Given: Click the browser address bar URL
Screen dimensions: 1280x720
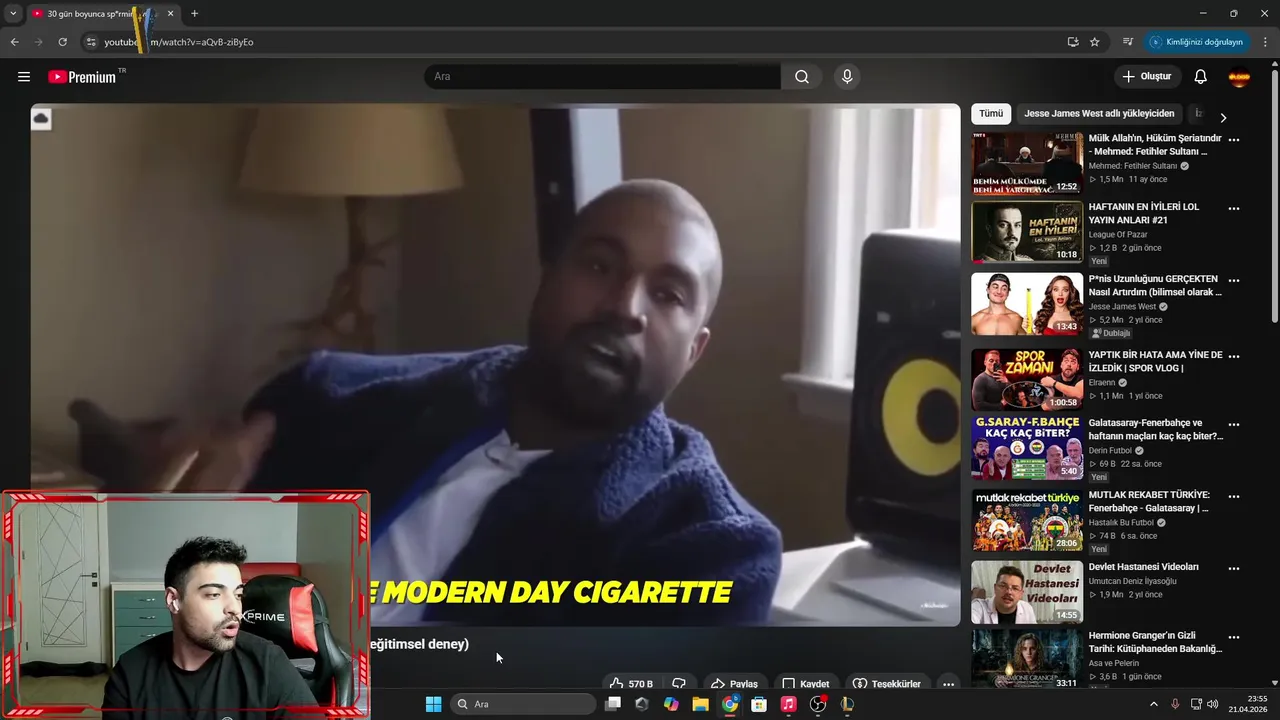Looking at the screenshot, I should 179,42.
